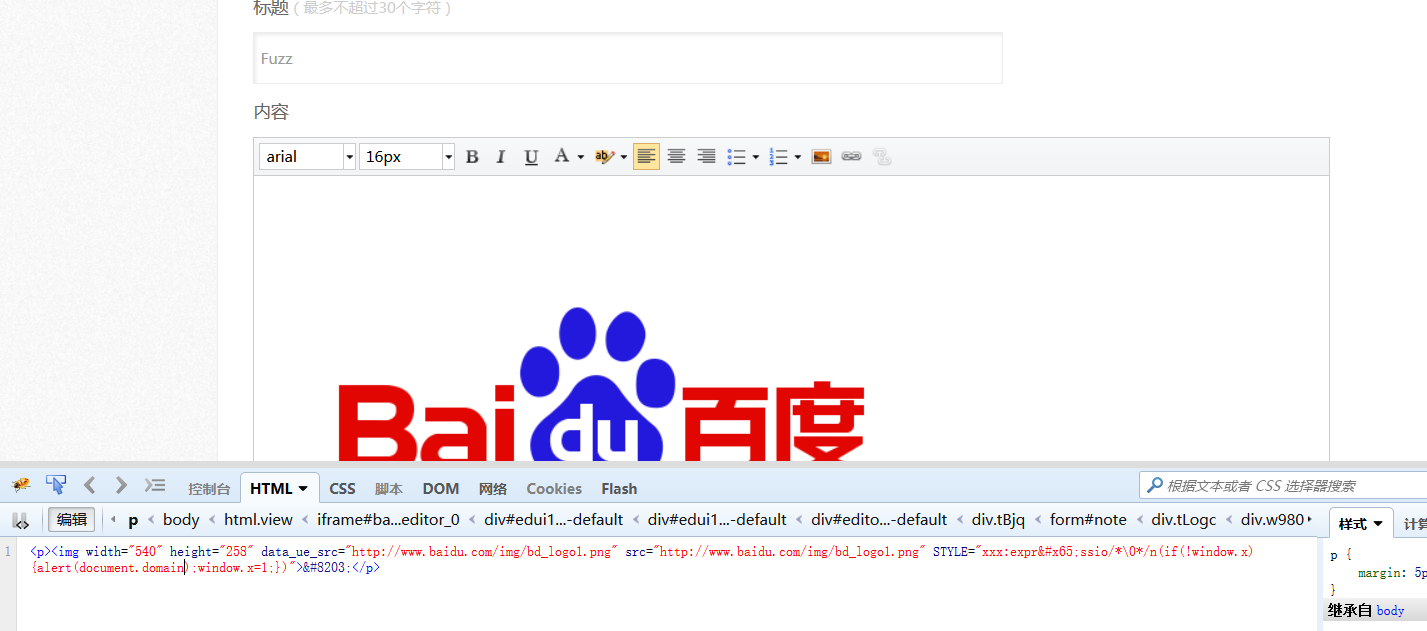Click the breadcrumb scroll-left arrow before p
The height and width of the screenshot is (631, 1427).
tap(112, 520)
